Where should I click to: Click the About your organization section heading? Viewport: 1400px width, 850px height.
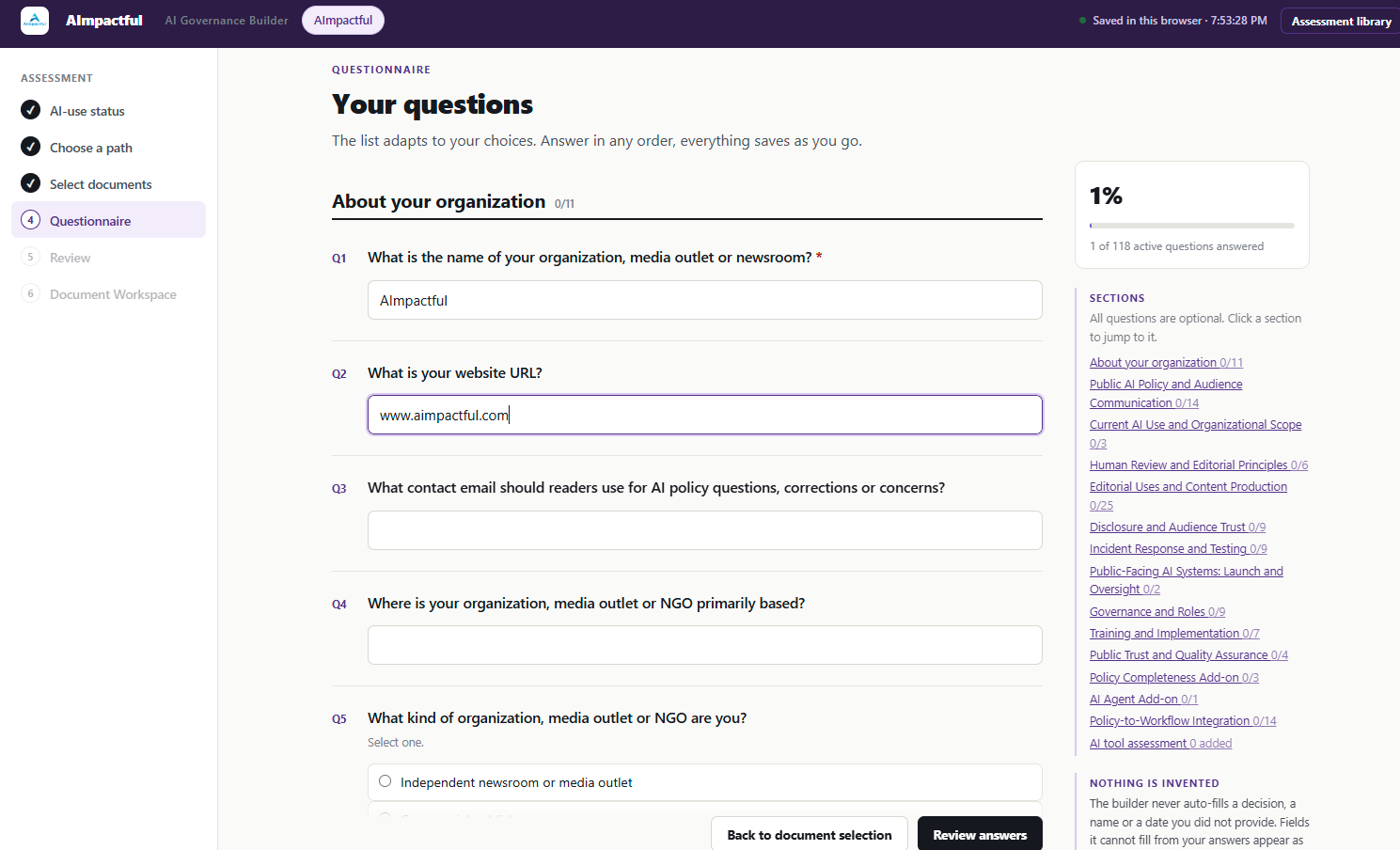pyautogui.click(x=439, y=201)
